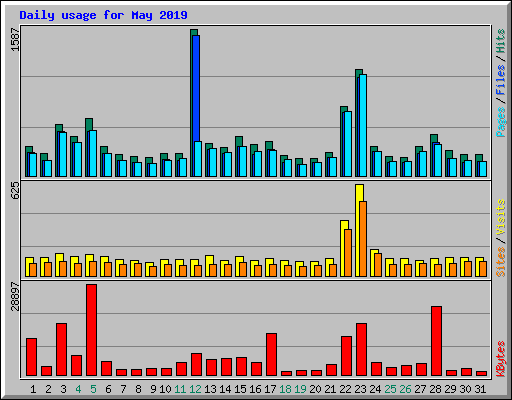Select day label 16 on the axis

(255, 389)
